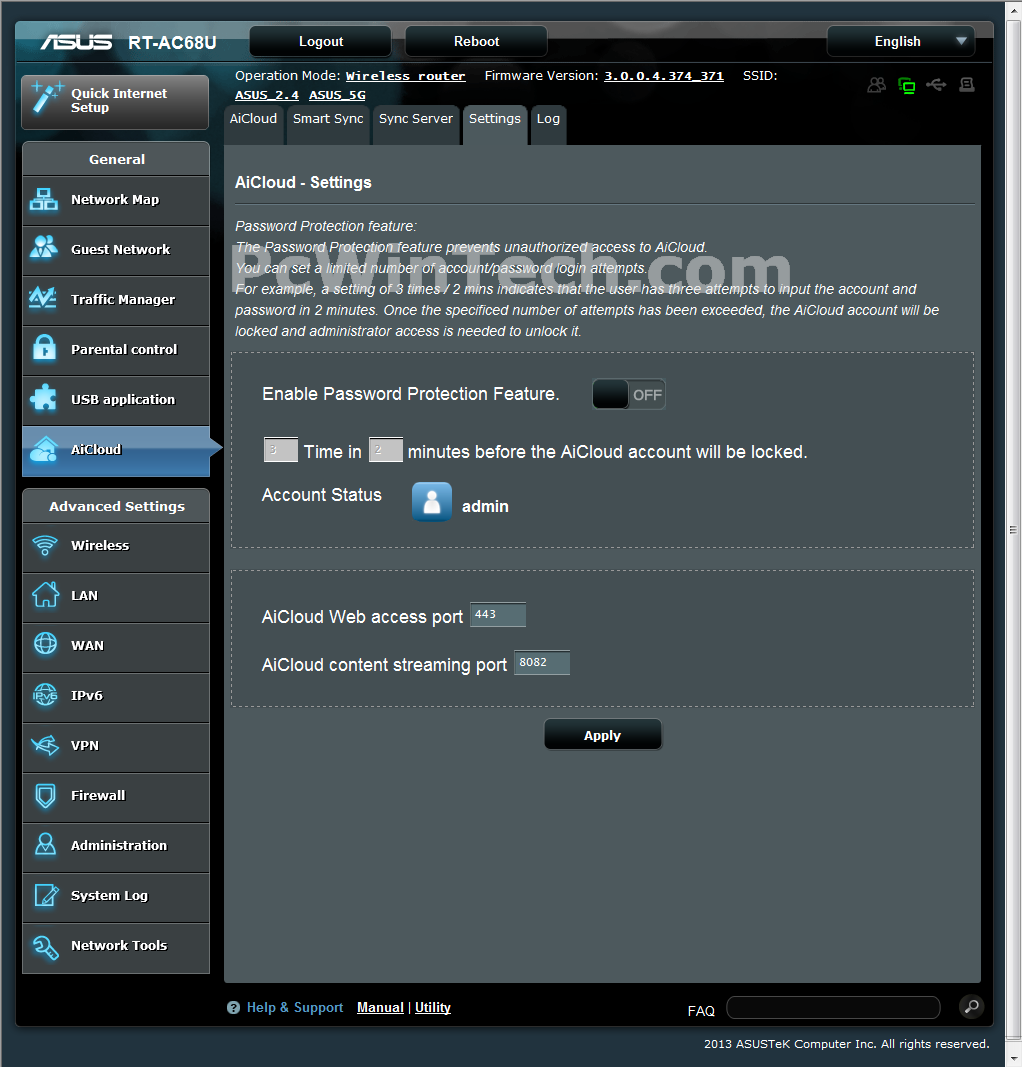Click the Reboot button

tap(476, 42)
